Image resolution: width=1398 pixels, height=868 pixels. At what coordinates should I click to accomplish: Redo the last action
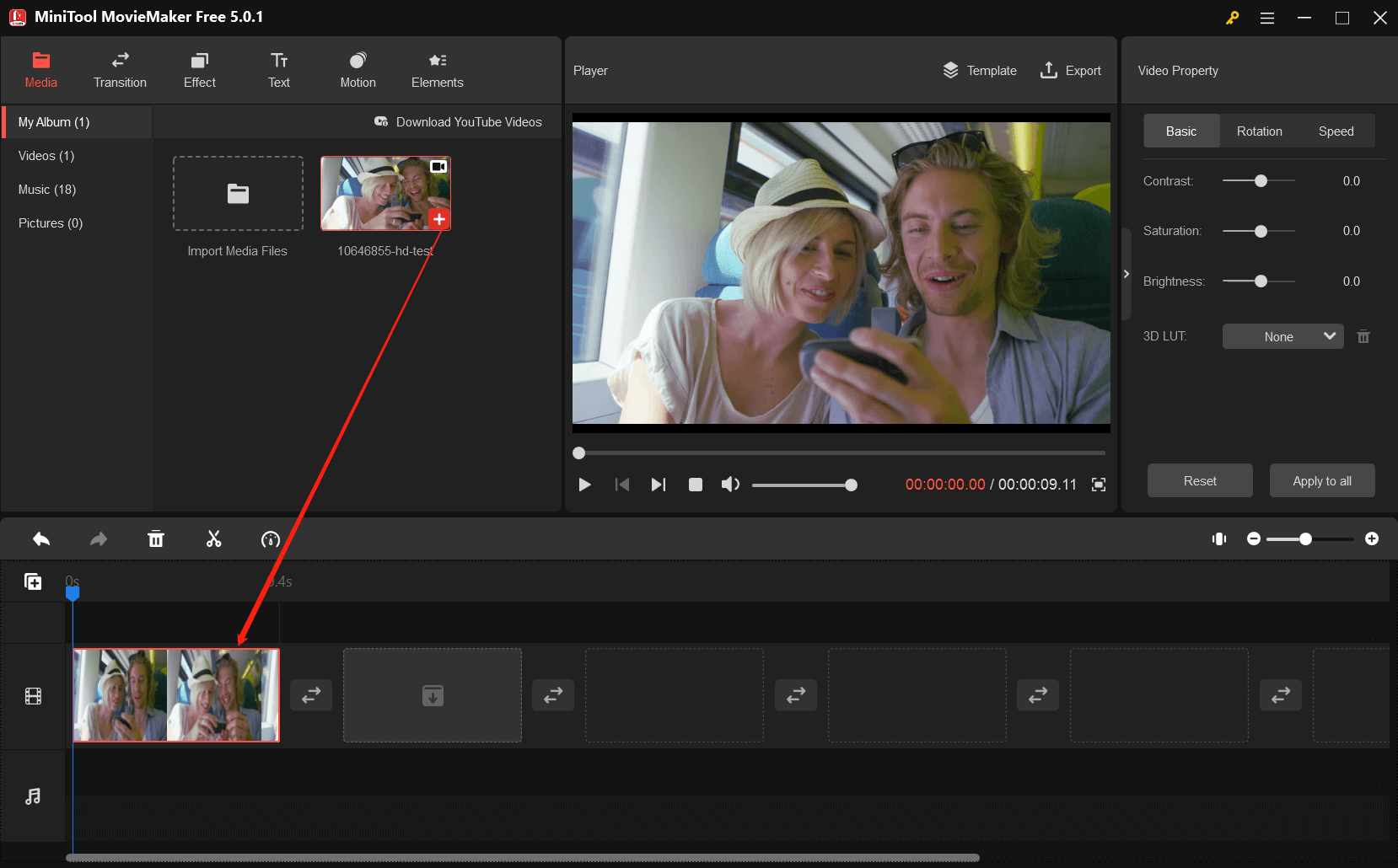click(99, 539)
